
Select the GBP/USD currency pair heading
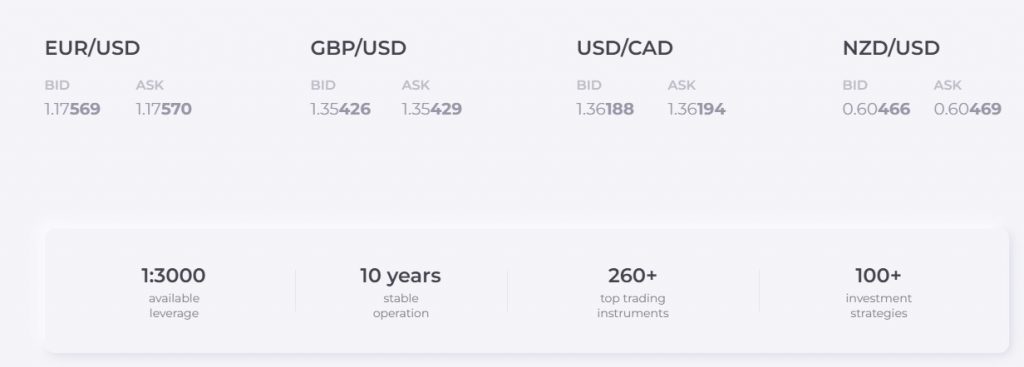(x=359, y=48)
